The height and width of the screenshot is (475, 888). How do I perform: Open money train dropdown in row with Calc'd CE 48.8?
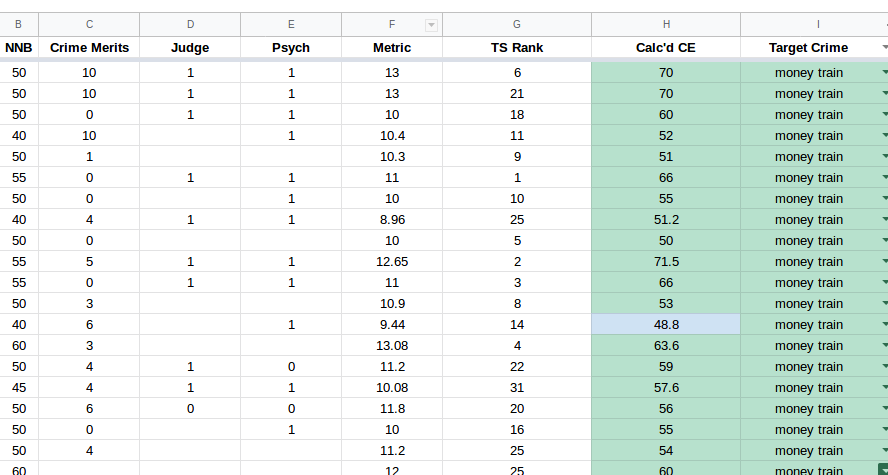[885, 324]
